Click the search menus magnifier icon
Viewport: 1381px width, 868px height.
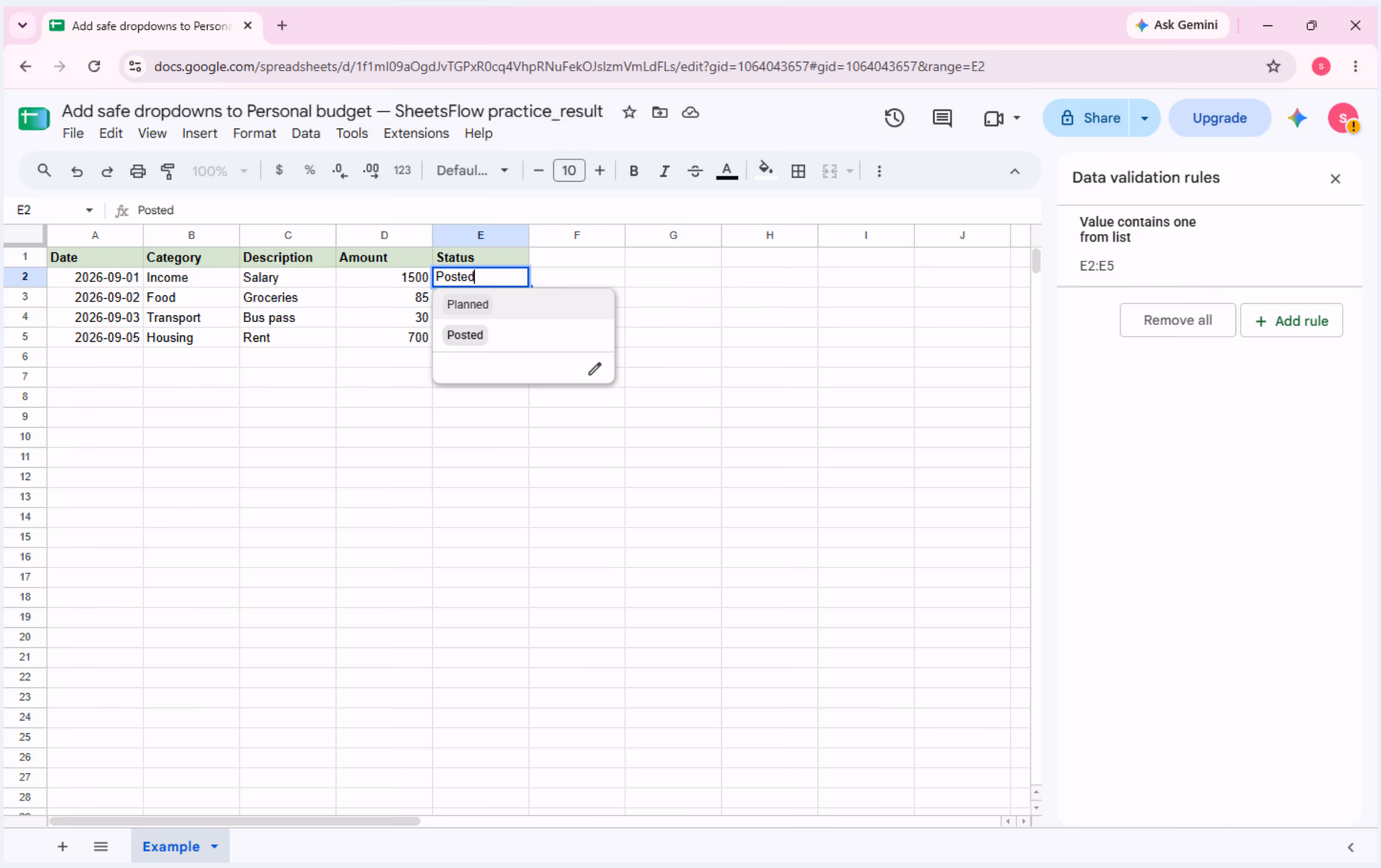[44, 170]
